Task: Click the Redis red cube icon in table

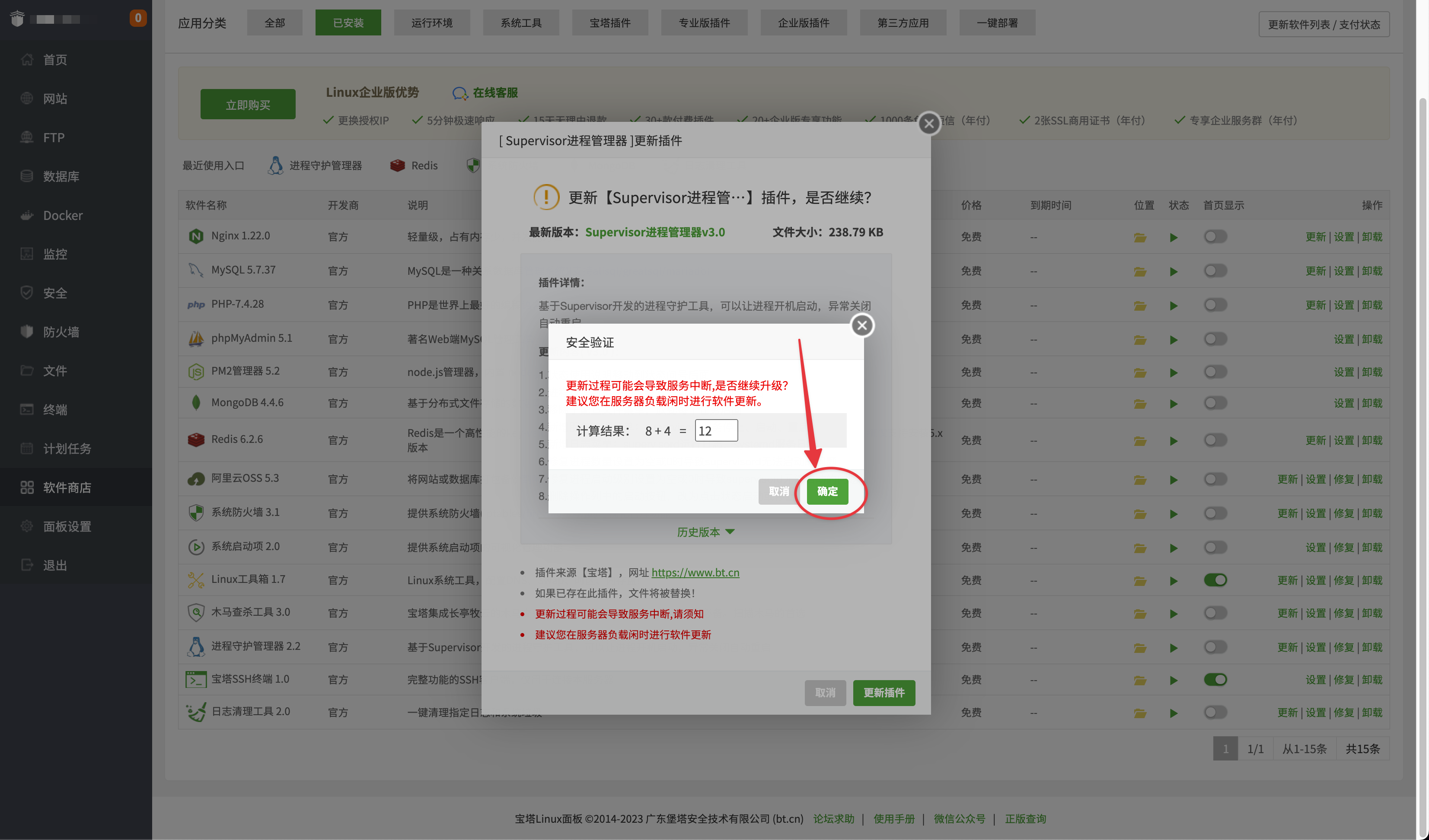Action: [196, 439]
